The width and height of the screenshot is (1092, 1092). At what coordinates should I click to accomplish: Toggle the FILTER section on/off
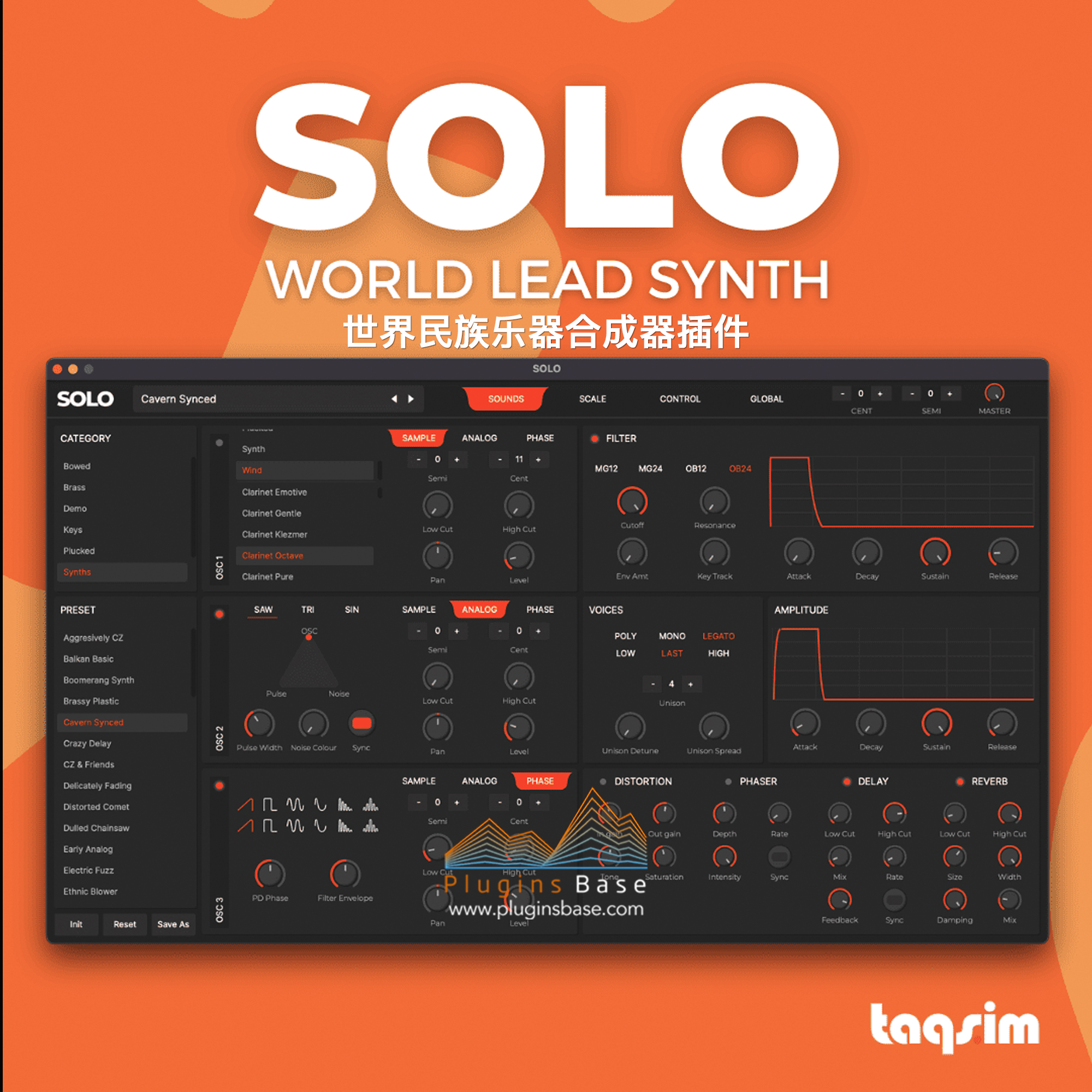click(x=595, y=438)
